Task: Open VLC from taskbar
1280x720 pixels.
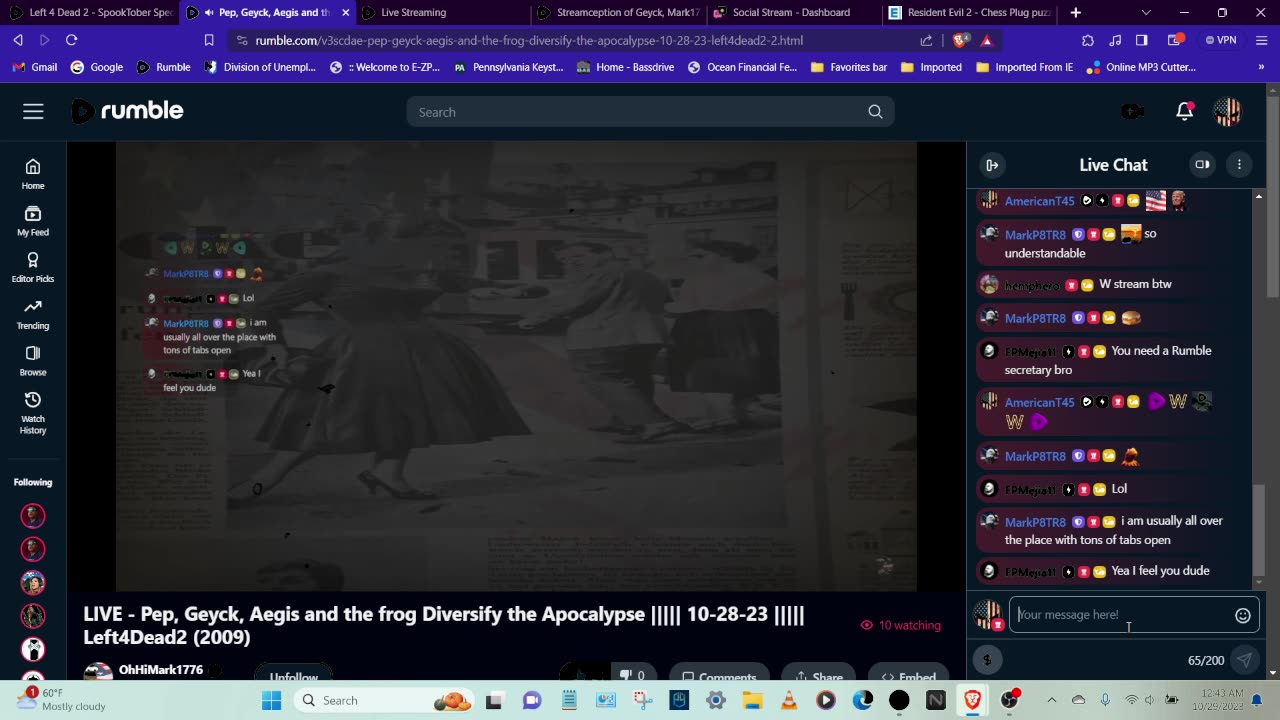Action: click(789, 700)
